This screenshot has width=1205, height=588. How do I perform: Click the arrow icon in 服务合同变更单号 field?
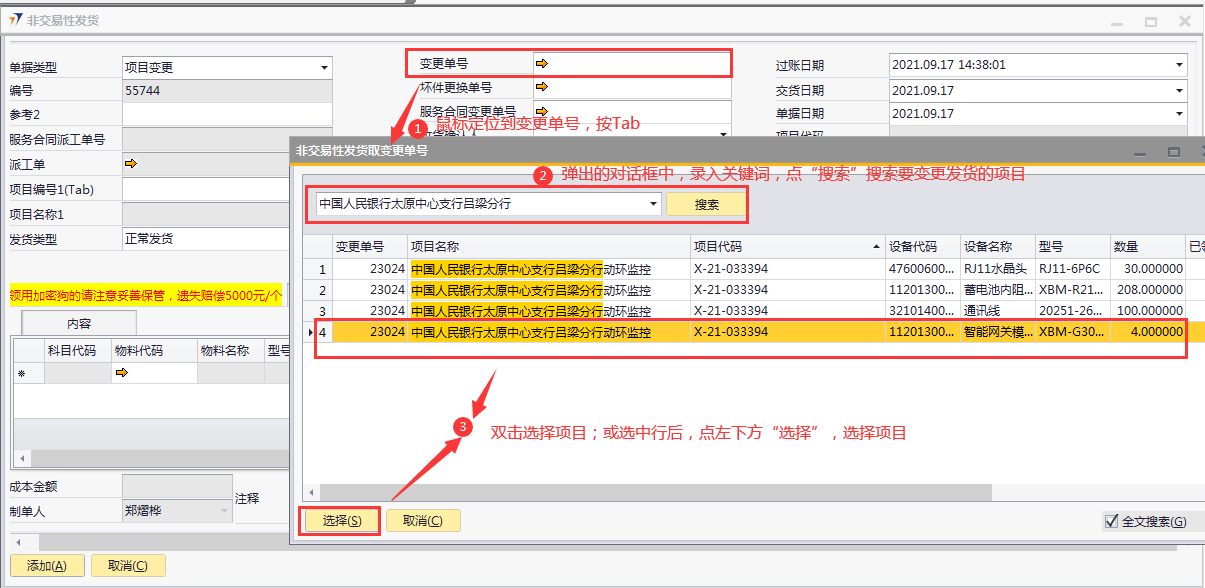tap(542, 111)
